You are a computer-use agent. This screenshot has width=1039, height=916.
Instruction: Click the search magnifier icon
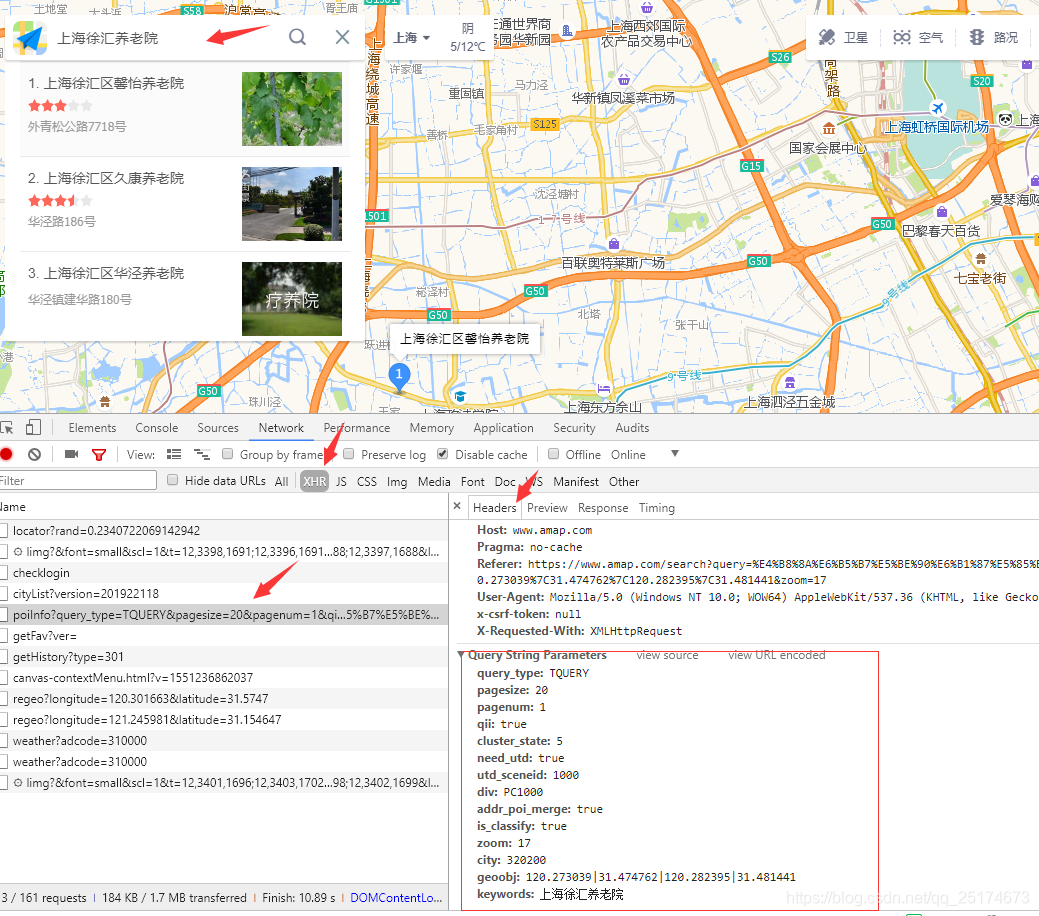click(x=298, y=37)
